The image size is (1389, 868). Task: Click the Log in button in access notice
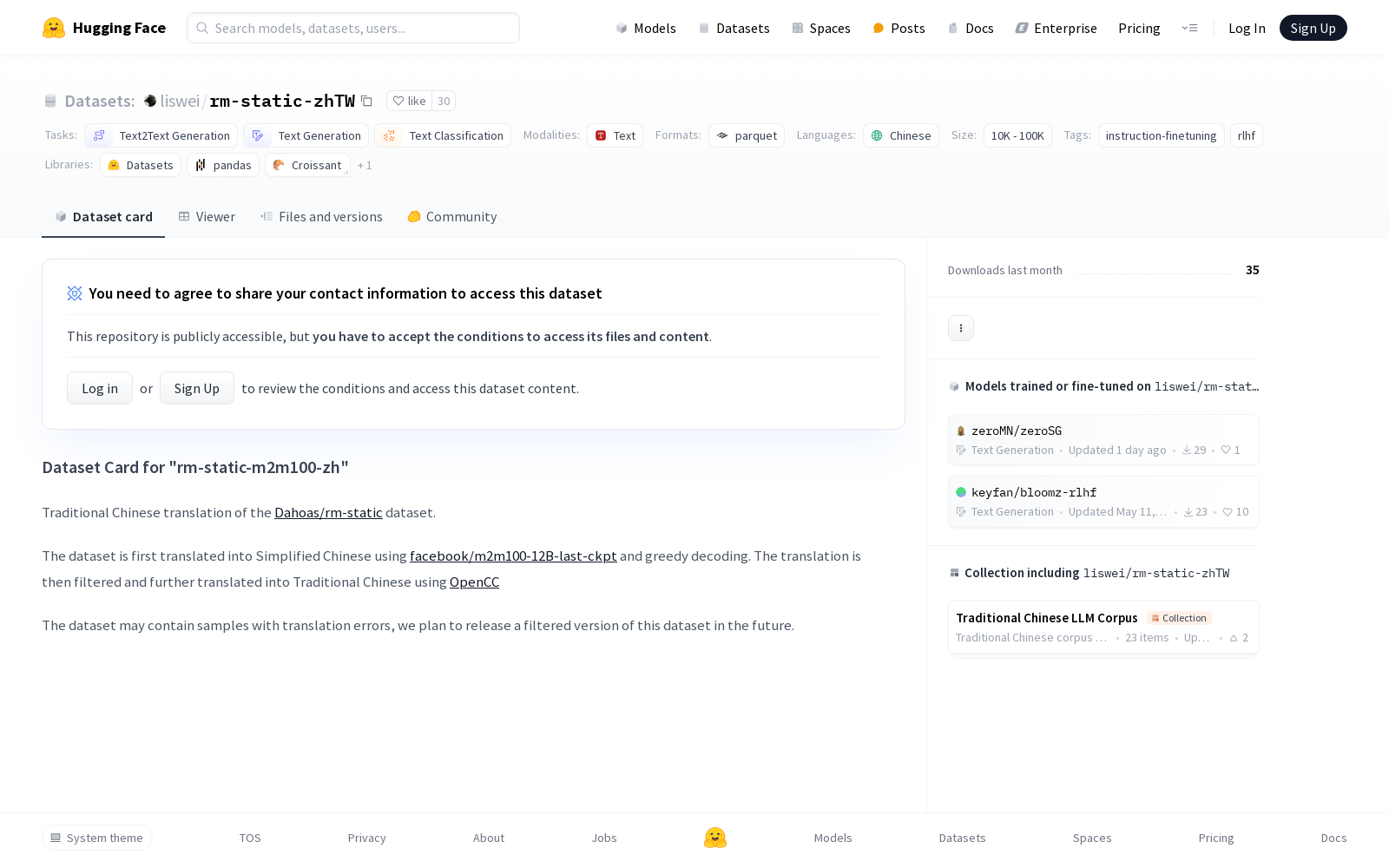pyautogui.click(x=100, y=388)
